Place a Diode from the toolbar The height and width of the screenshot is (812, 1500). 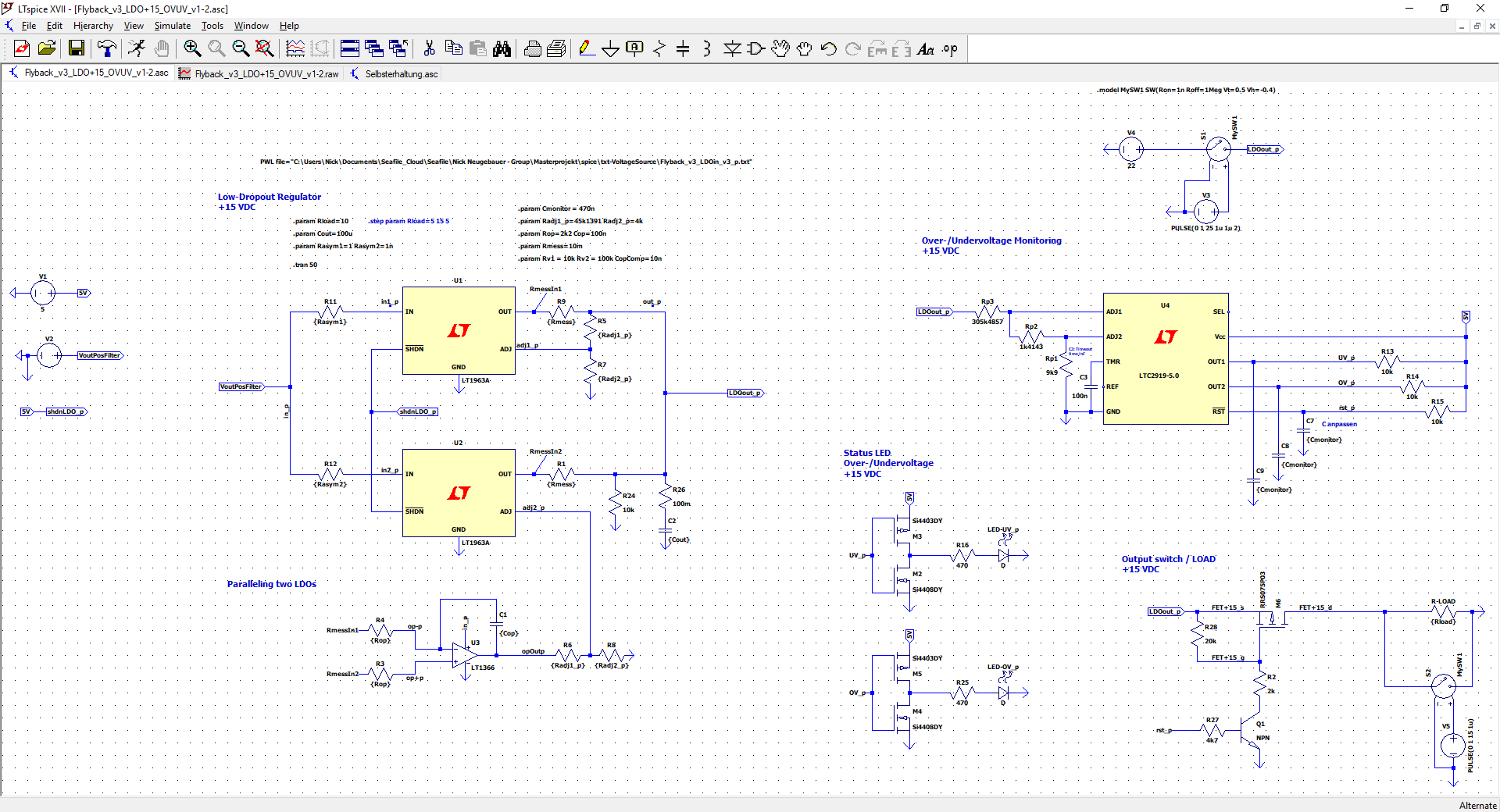click(x=732, y=48)
